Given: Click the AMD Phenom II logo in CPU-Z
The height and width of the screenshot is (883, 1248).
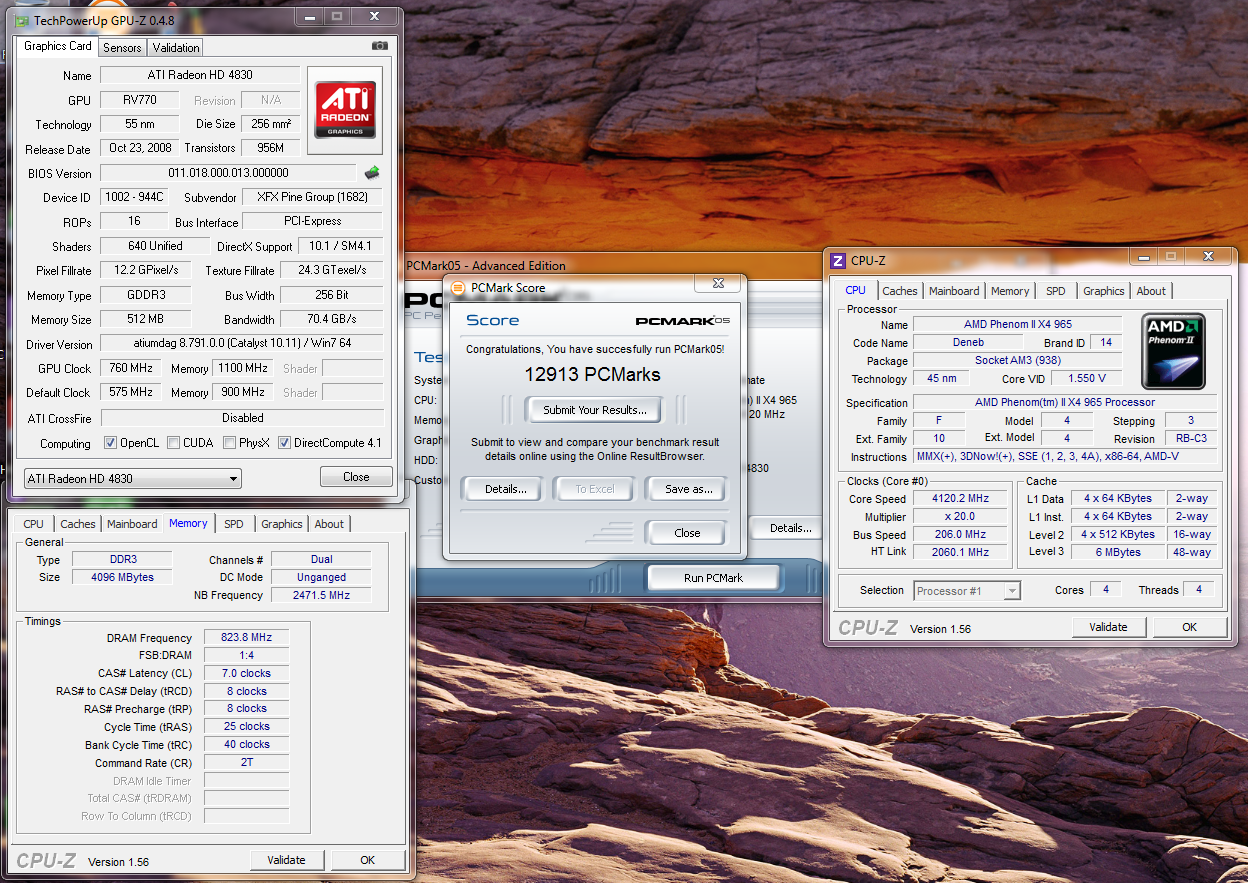Looking at the screenshot, I should point(1174,351).
